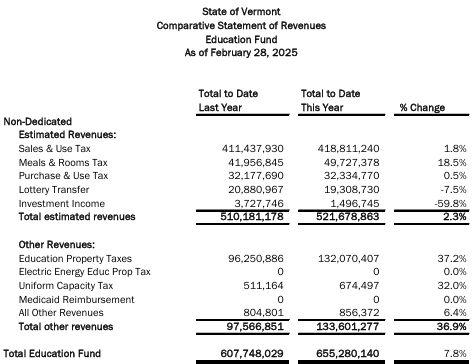The height and width of the screenshot is (364, 476).
Task: Click the 'Total Education Fund' label
Action: 52,354
